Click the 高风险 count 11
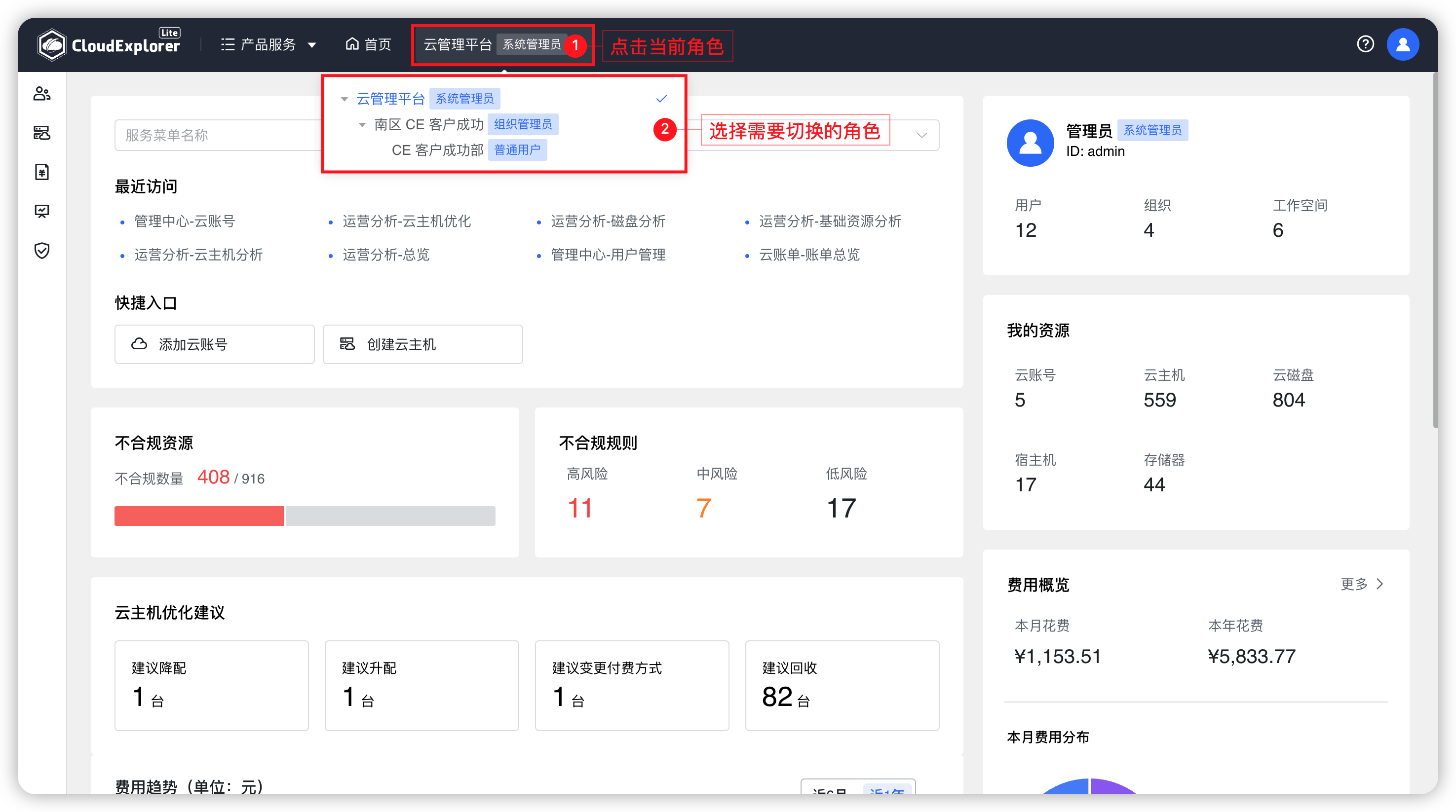The height and width of the screenshot is (812, 1456). point(579,508)
